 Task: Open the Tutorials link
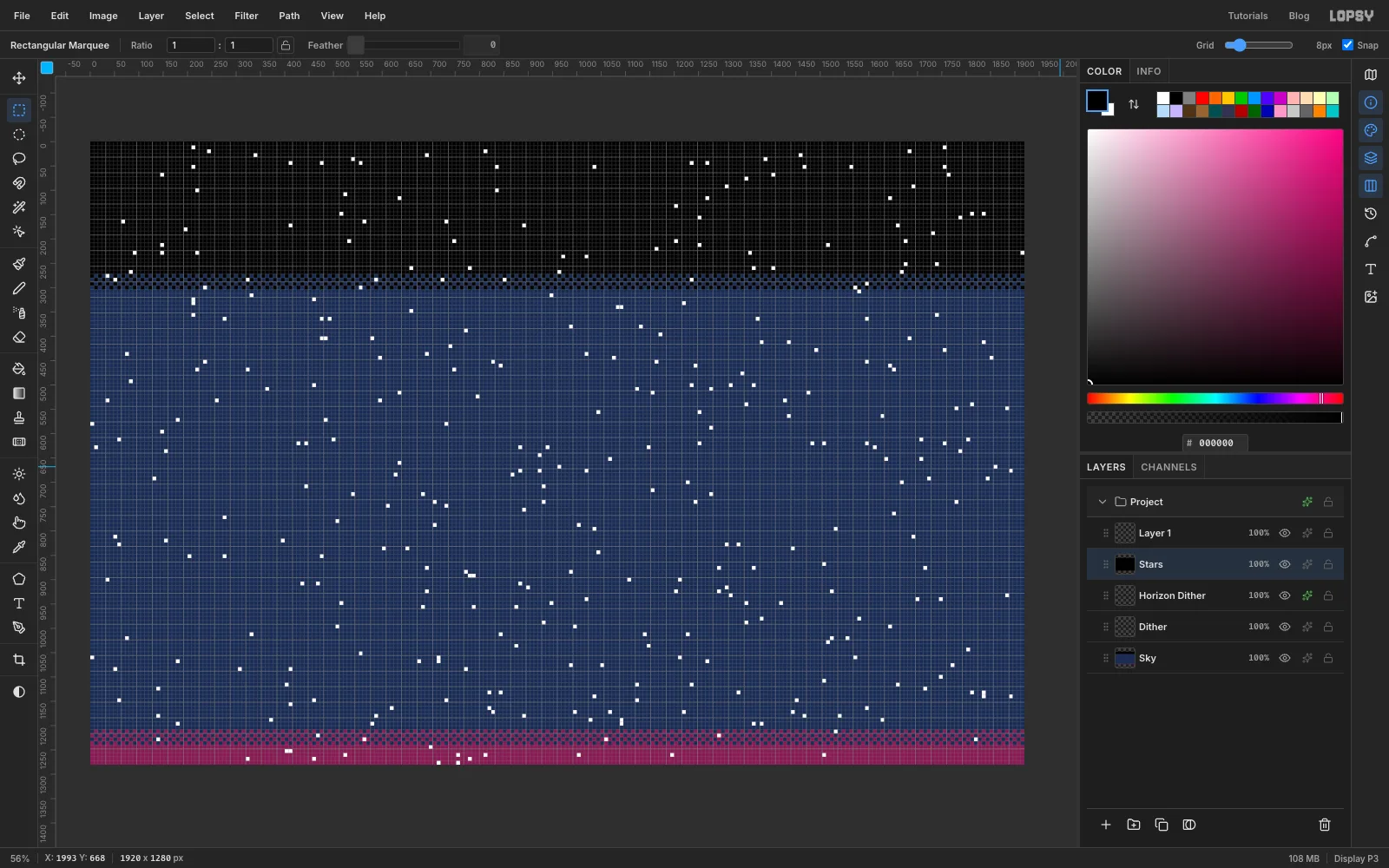point(1247,16)
